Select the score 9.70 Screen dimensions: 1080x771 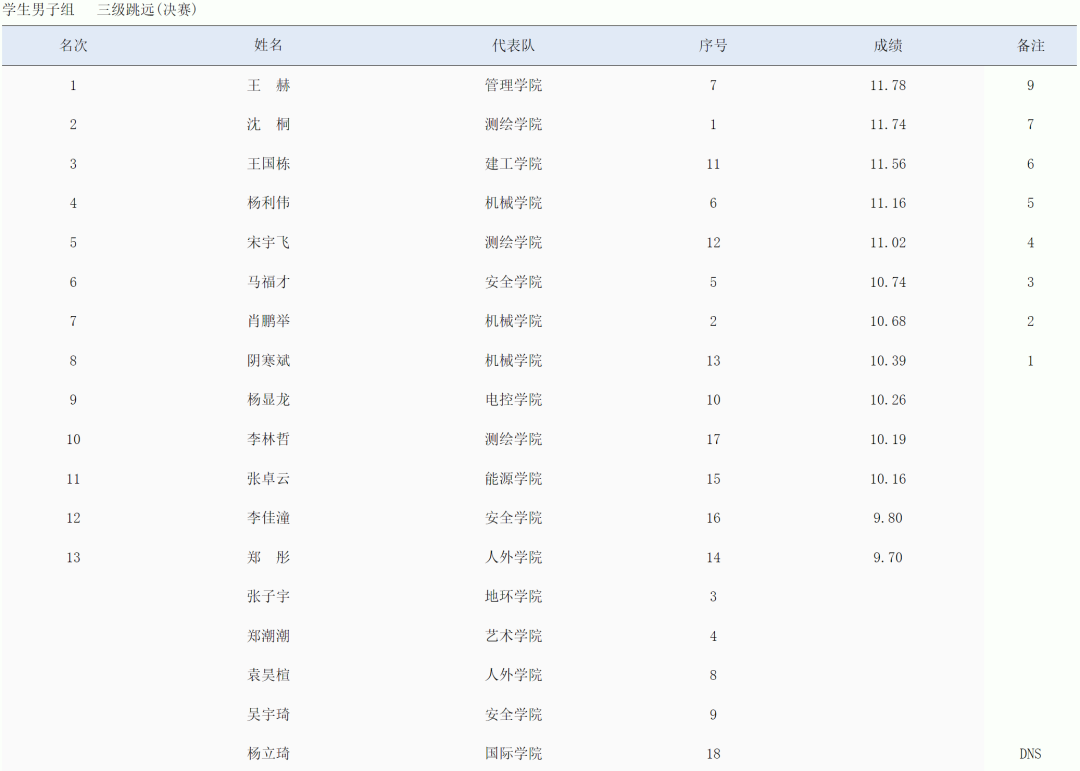pos(888,558)
